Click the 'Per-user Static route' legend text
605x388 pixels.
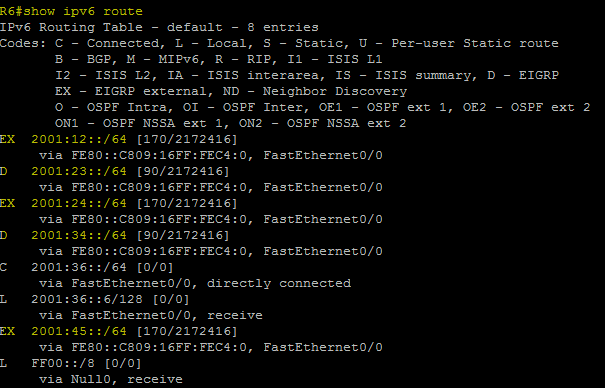point(475,43)
